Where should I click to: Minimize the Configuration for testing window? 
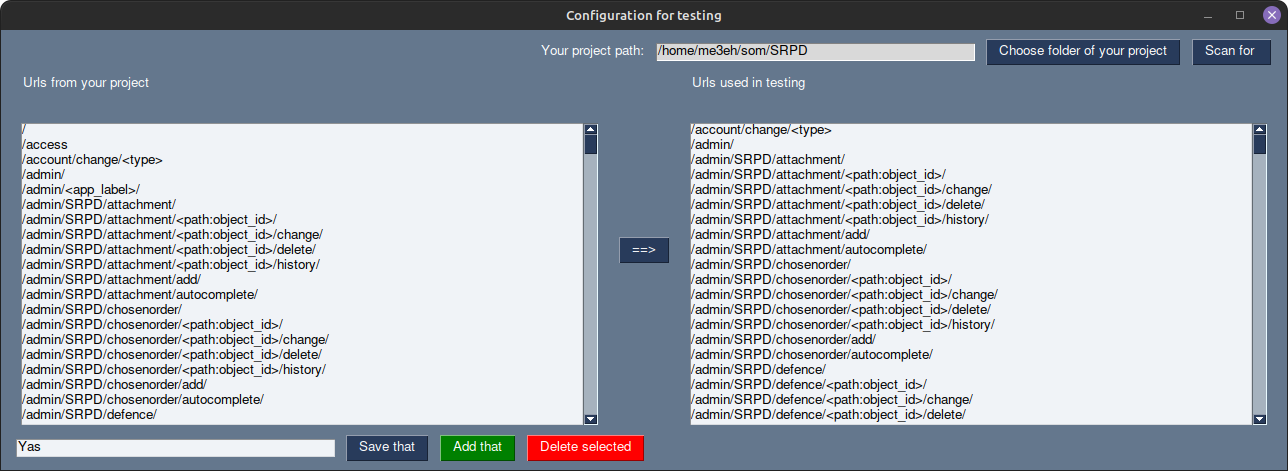click(x=1209, y=15)
